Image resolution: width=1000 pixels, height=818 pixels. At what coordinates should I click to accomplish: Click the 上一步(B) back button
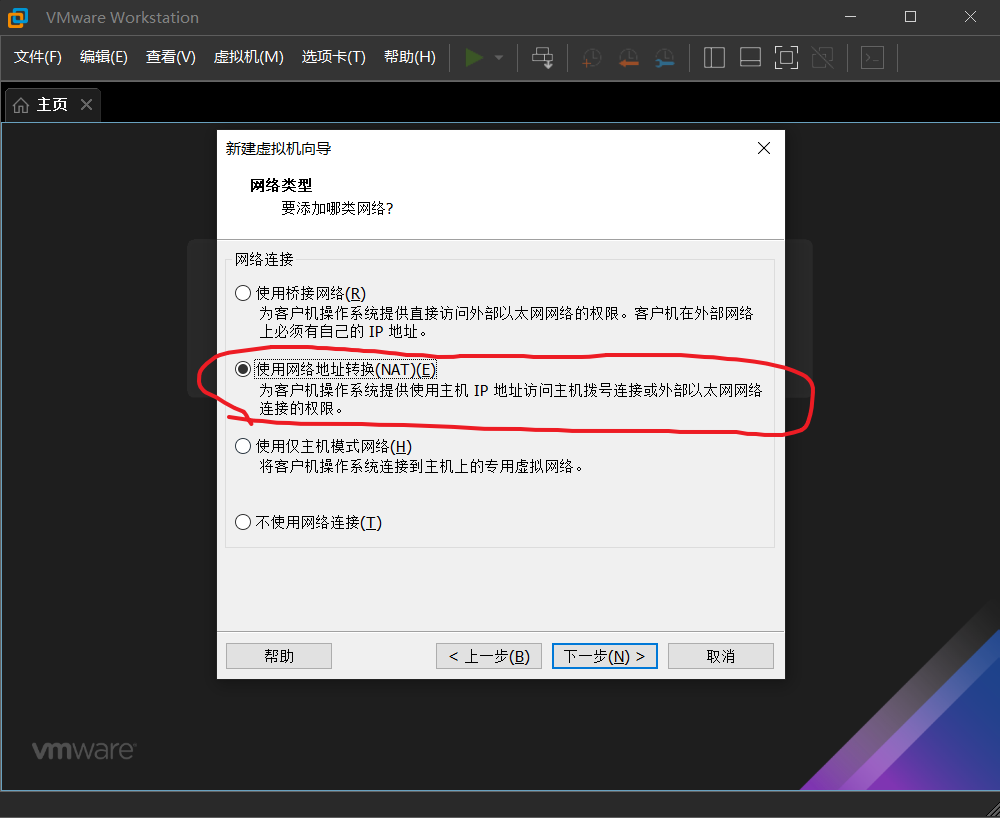pyautogui.click(x=489, y=656)
